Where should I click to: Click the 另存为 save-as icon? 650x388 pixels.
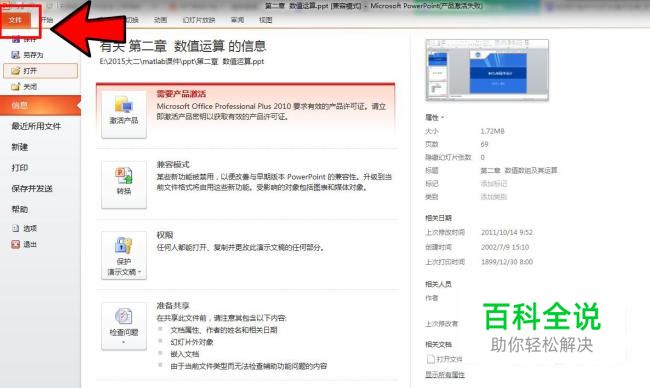coord(16,55)
